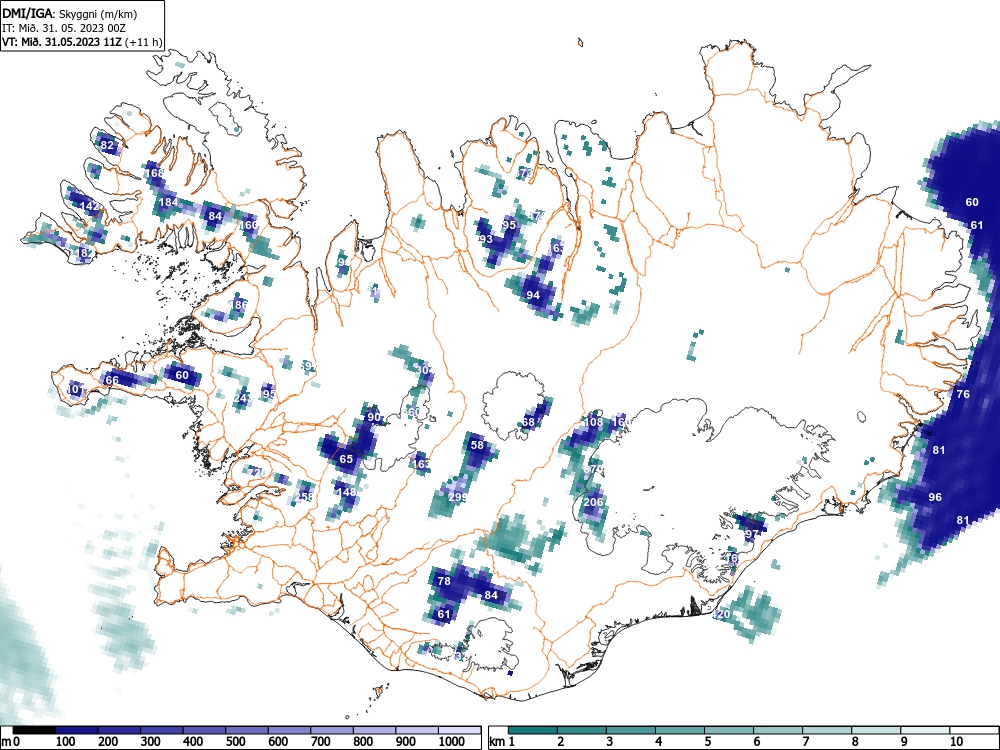Click the map value 302
The image size is (1000, 750).
pos(424,370)
